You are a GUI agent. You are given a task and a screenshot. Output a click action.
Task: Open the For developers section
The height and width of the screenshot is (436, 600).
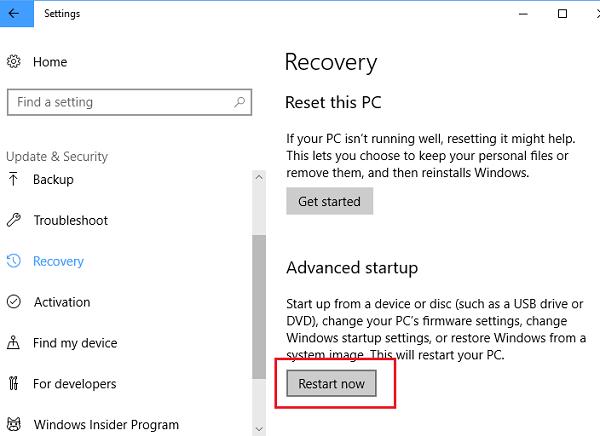pos(74,385)
